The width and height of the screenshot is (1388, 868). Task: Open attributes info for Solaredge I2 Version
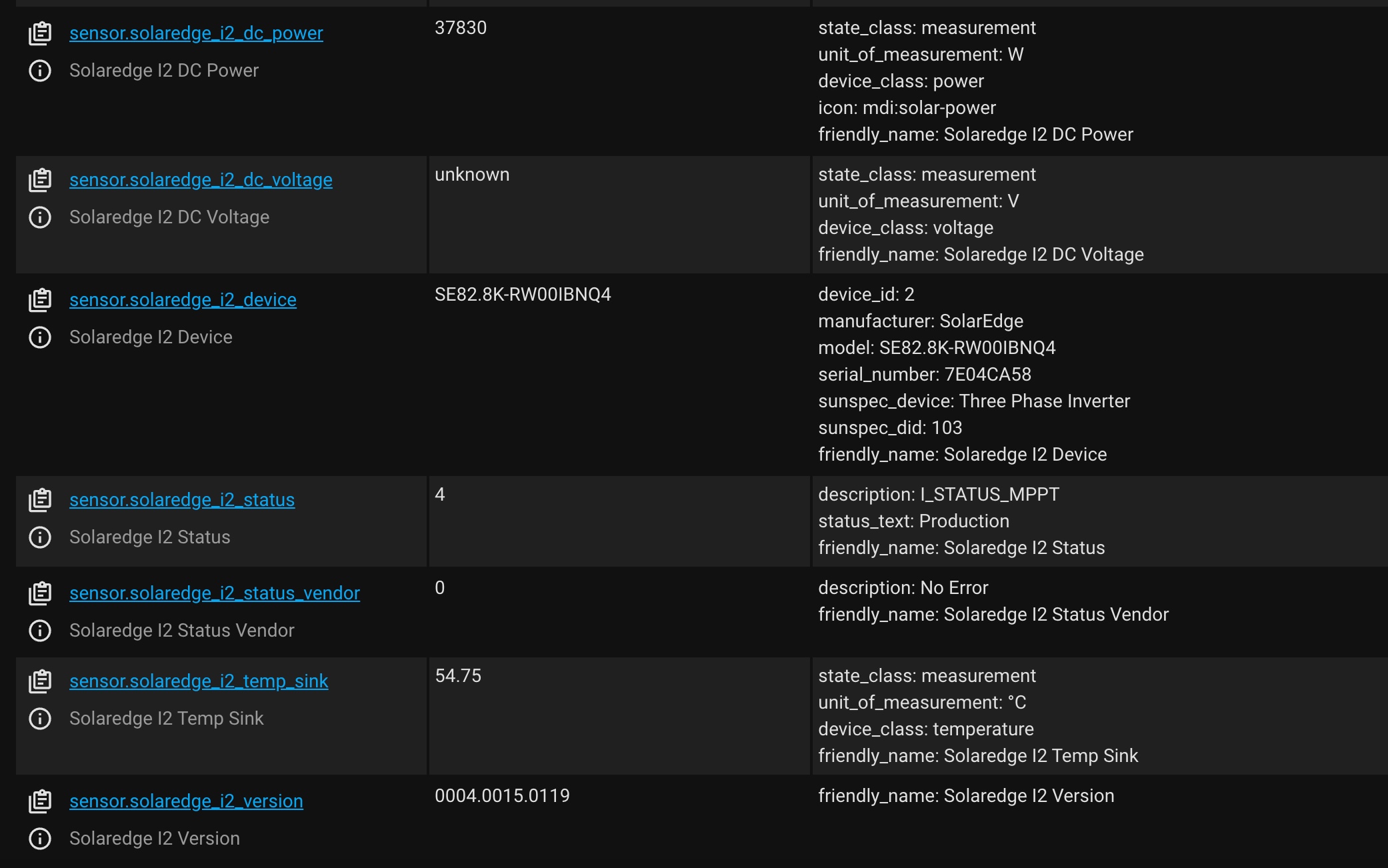[41, 838]
